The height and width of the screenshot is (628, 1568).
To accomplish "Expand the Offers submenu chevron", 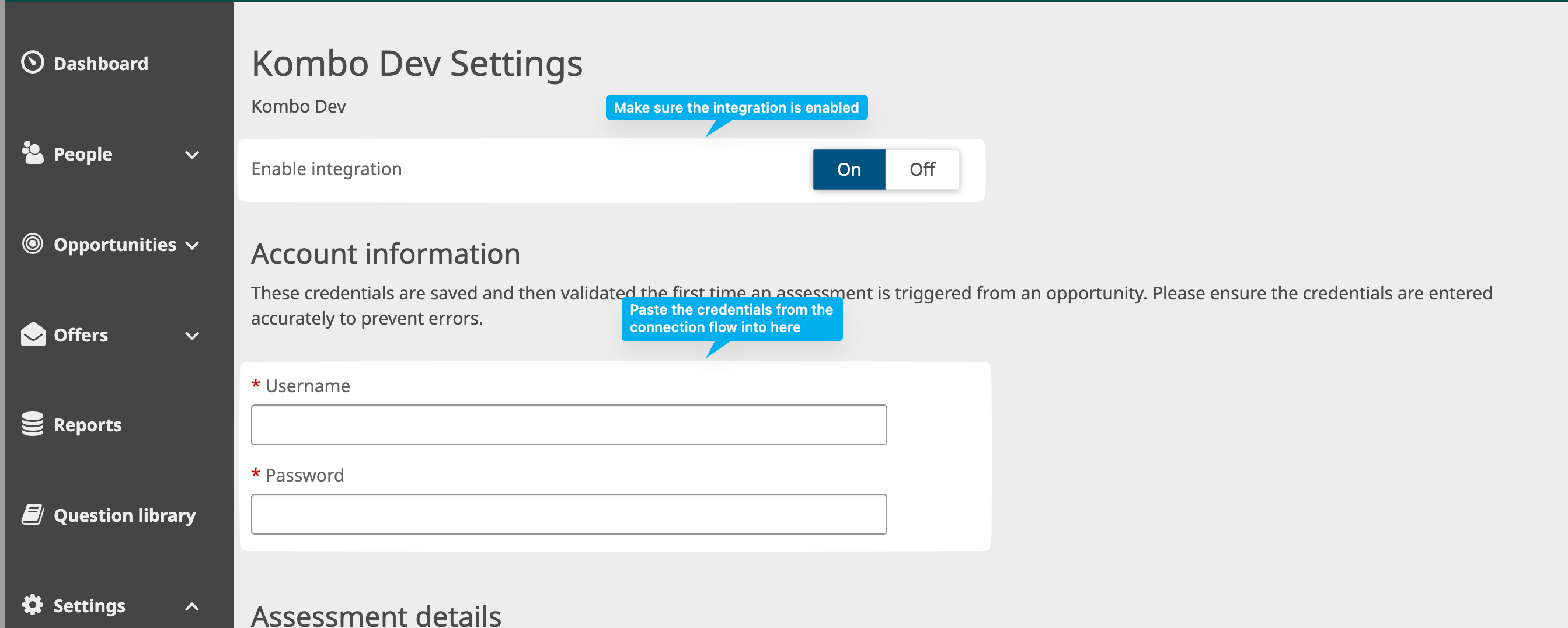I will pos(191,335).
